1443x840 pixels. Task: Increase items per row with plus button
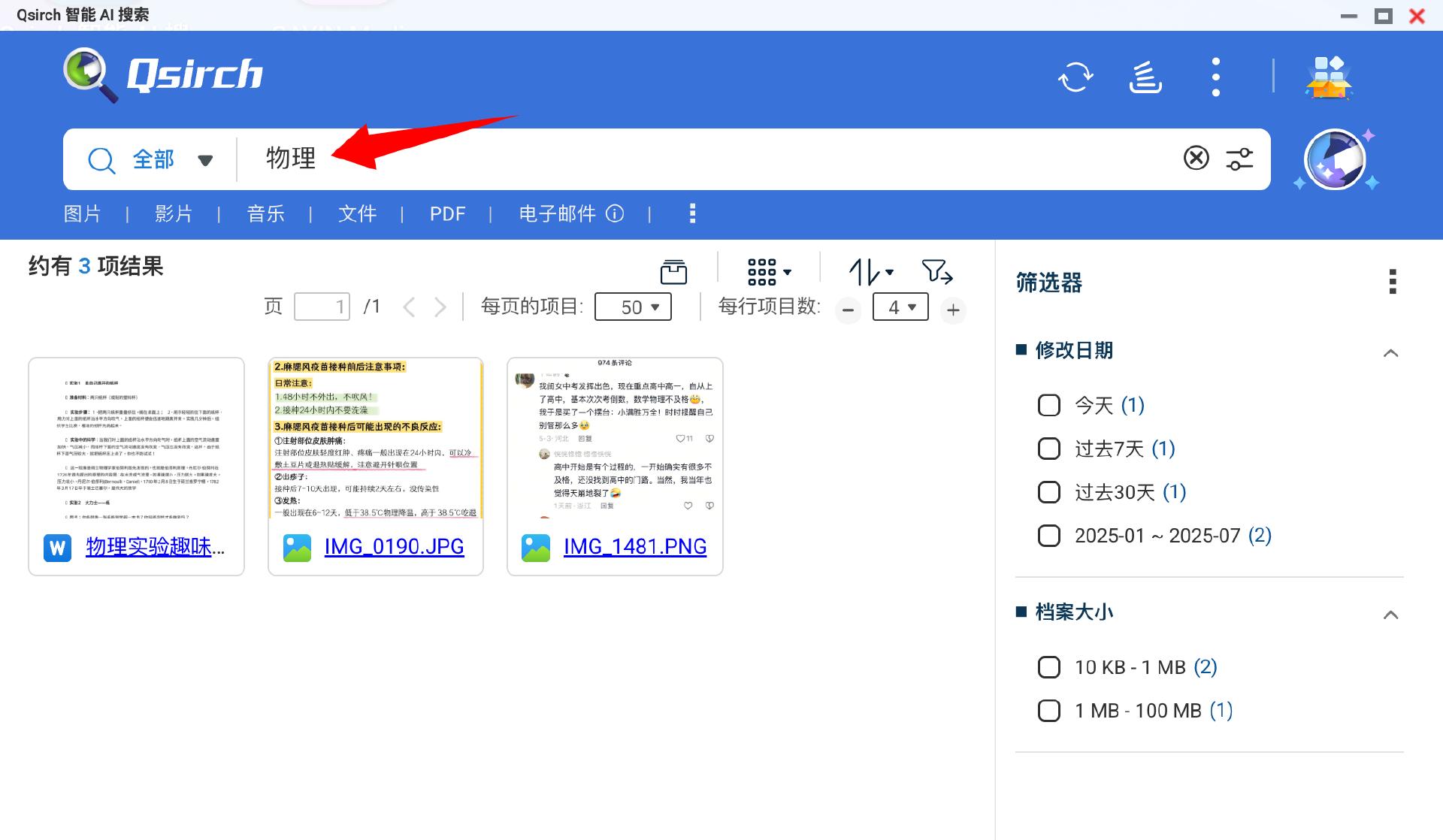pyautogui.click(x=953, y=310)
